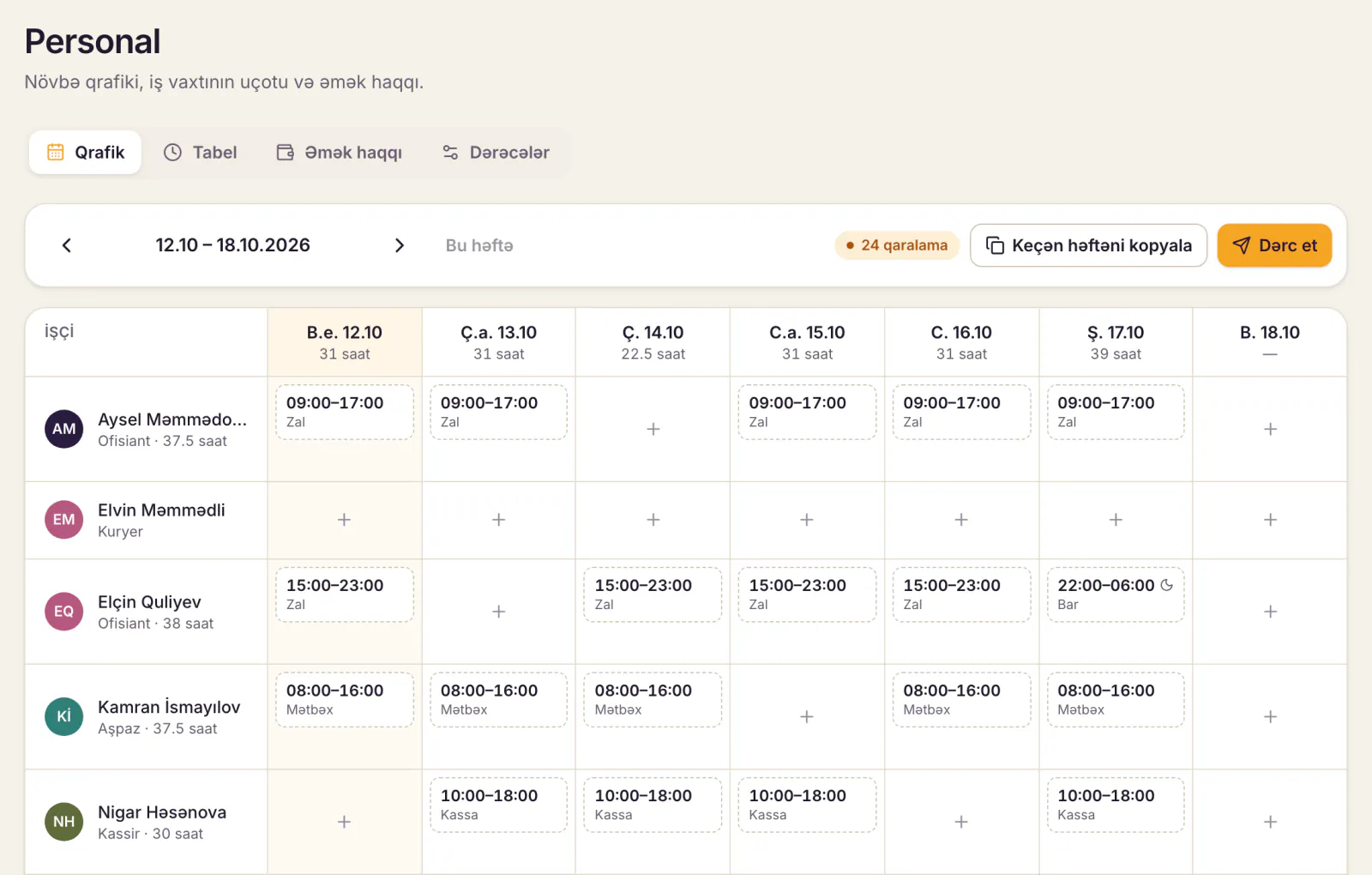Image resolution: width=1372 pixels, height=875 pixels.
Task: Open the Qrafik tab
Action: click(x=85, y=153)
